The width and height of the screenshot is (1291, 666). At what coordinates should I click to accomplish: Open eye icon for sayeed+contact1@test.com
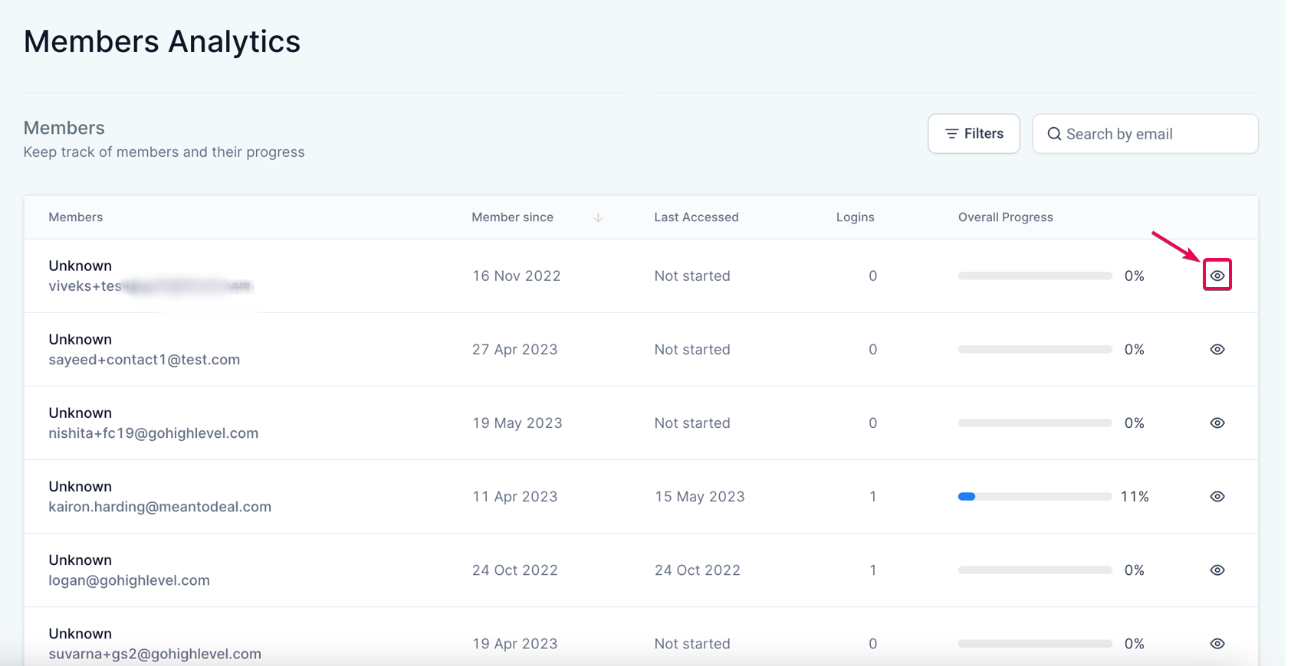tap(1217, 349)
